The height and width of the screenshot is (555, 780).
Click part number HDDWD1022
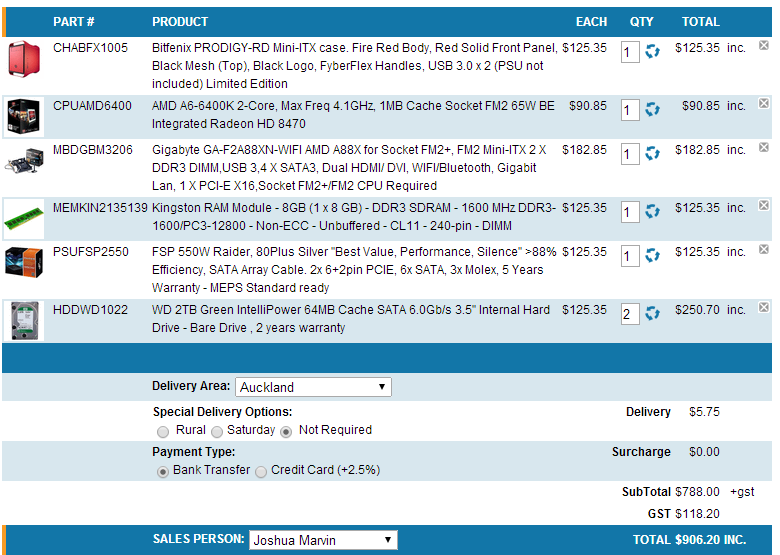tap(91, 310)
